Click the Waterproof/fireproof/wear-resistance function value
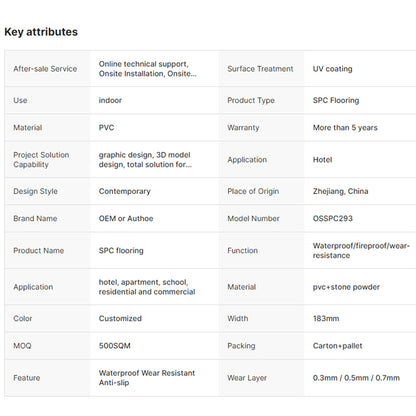 click(361, 251)
